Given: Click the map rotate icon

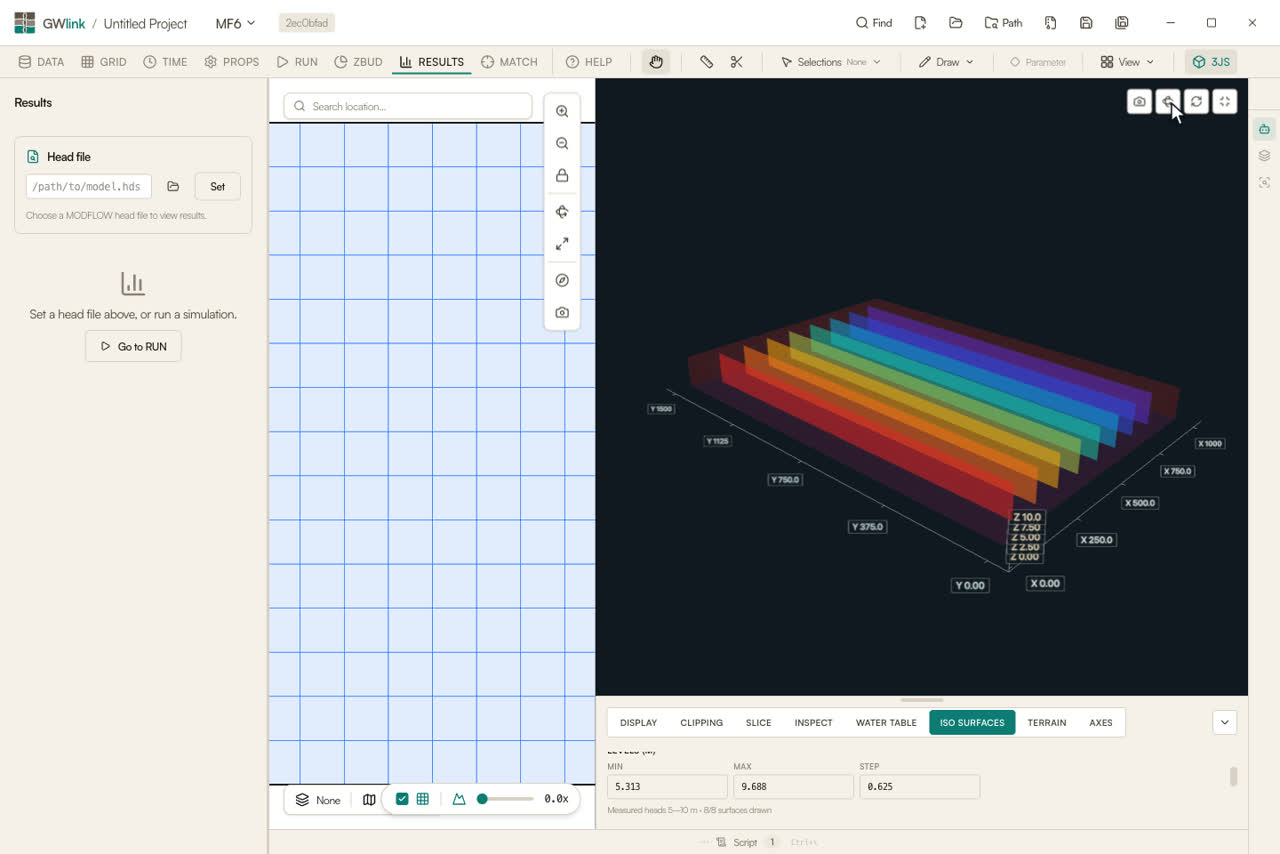Looking at the screenshot, I should (x=562, y=212).
